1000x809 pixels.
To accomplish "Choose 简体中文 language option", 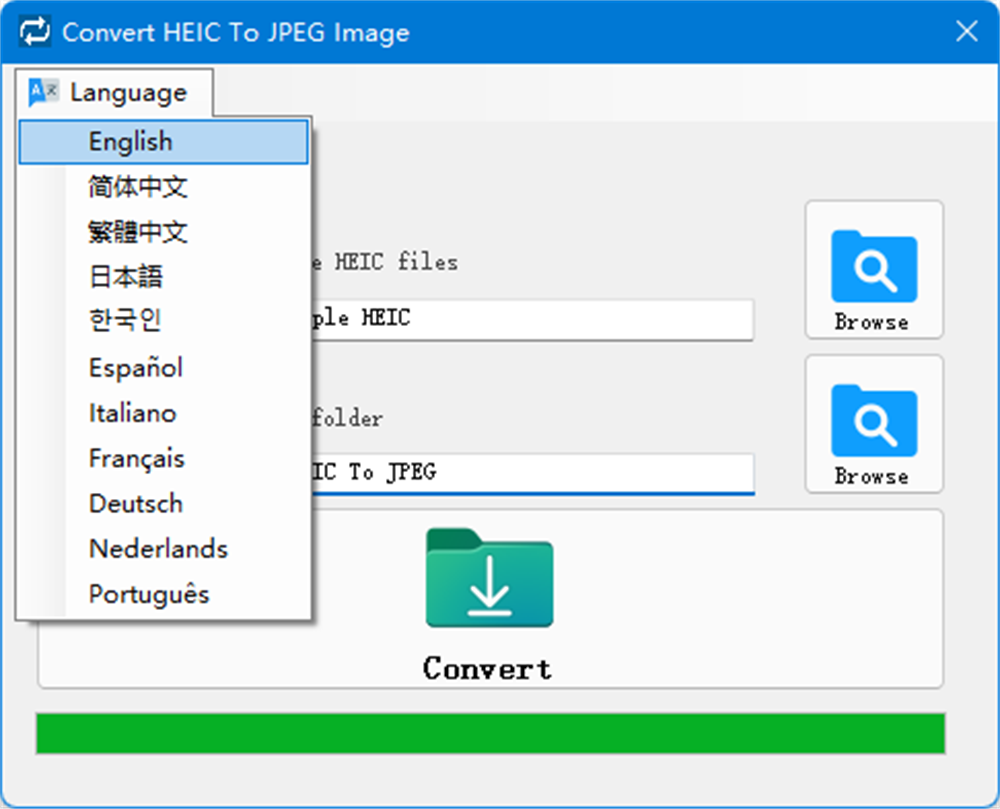I will pyautogui.click(x=138, y=187).
